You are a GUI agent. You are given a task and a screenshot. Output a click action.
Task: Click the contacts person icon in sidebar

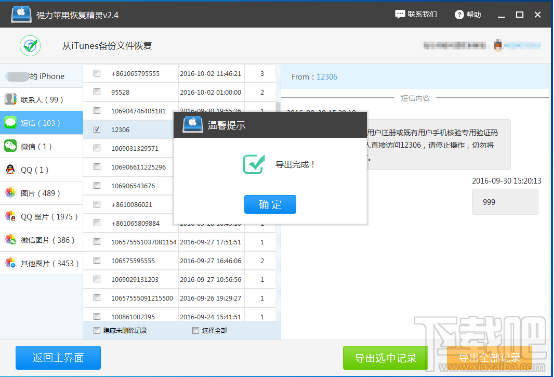[x=10, y=99]
